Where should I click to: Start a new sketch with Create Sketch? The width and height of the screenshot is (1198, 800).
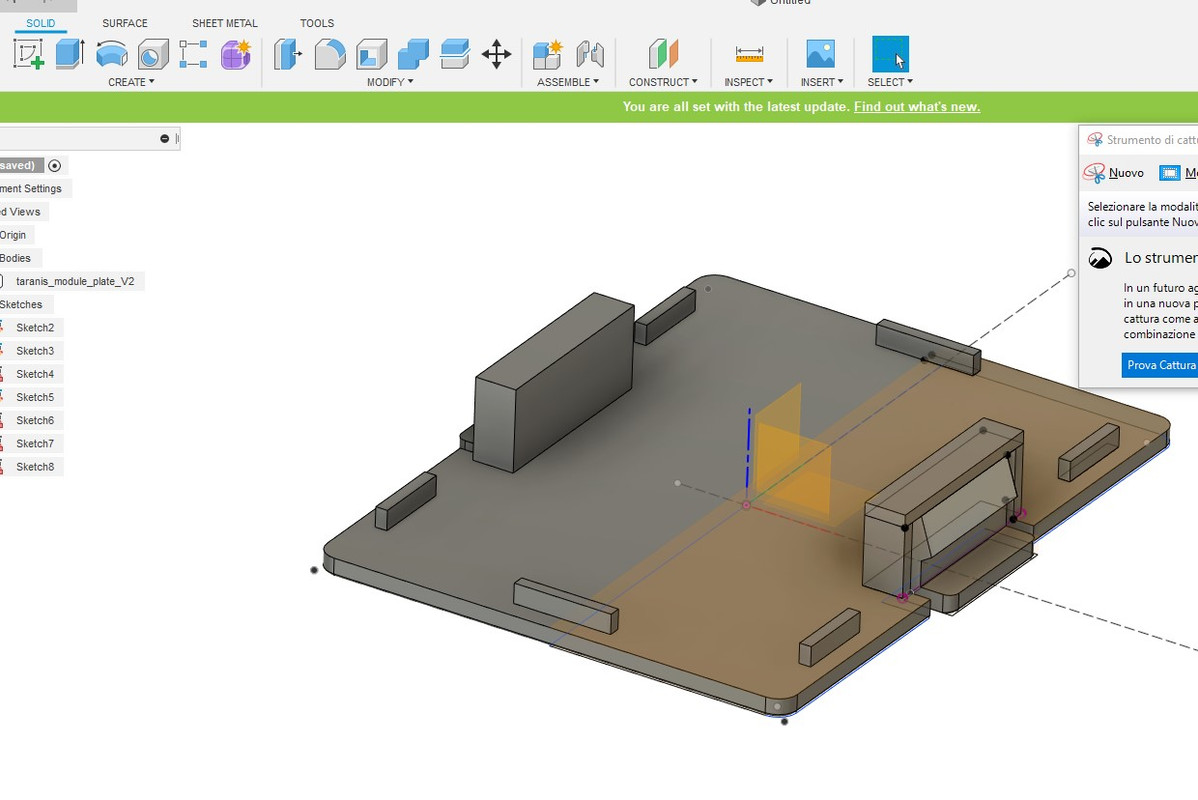(x=28, y=54)
